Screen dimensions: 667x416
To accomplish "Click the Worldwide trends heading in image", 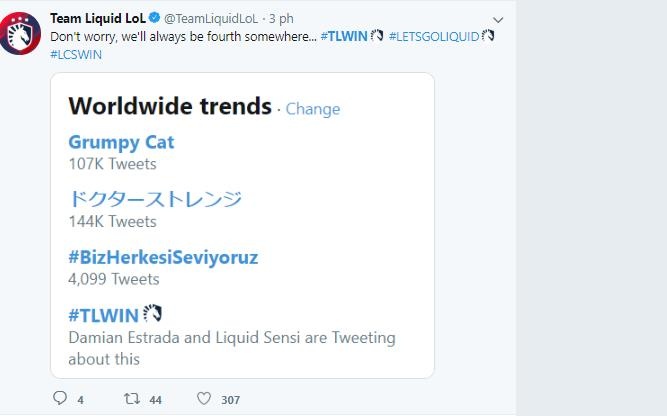I will [170, 106].
